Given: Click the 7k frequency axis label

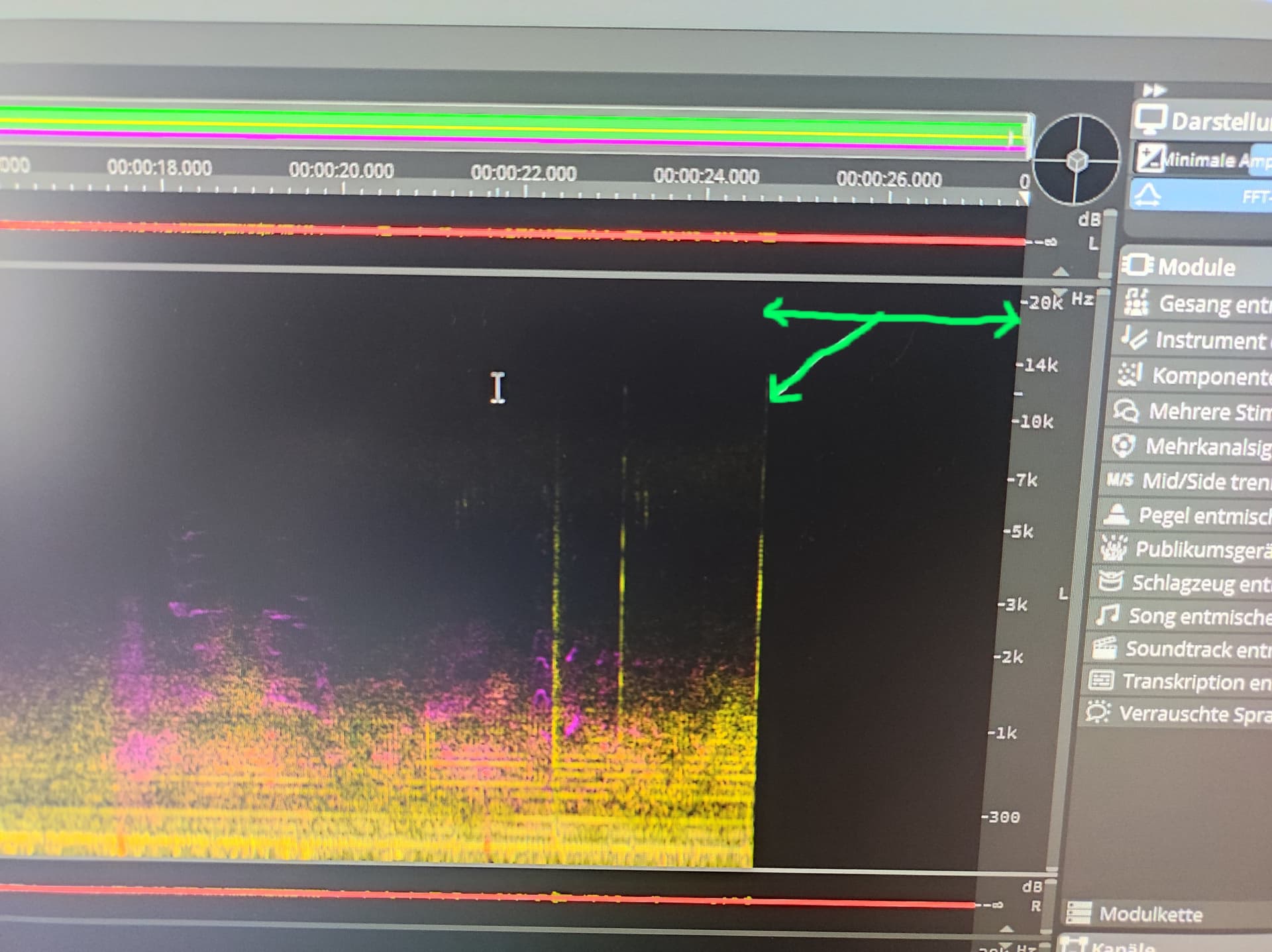Looking at the screenshot, I should point(1023,480).
